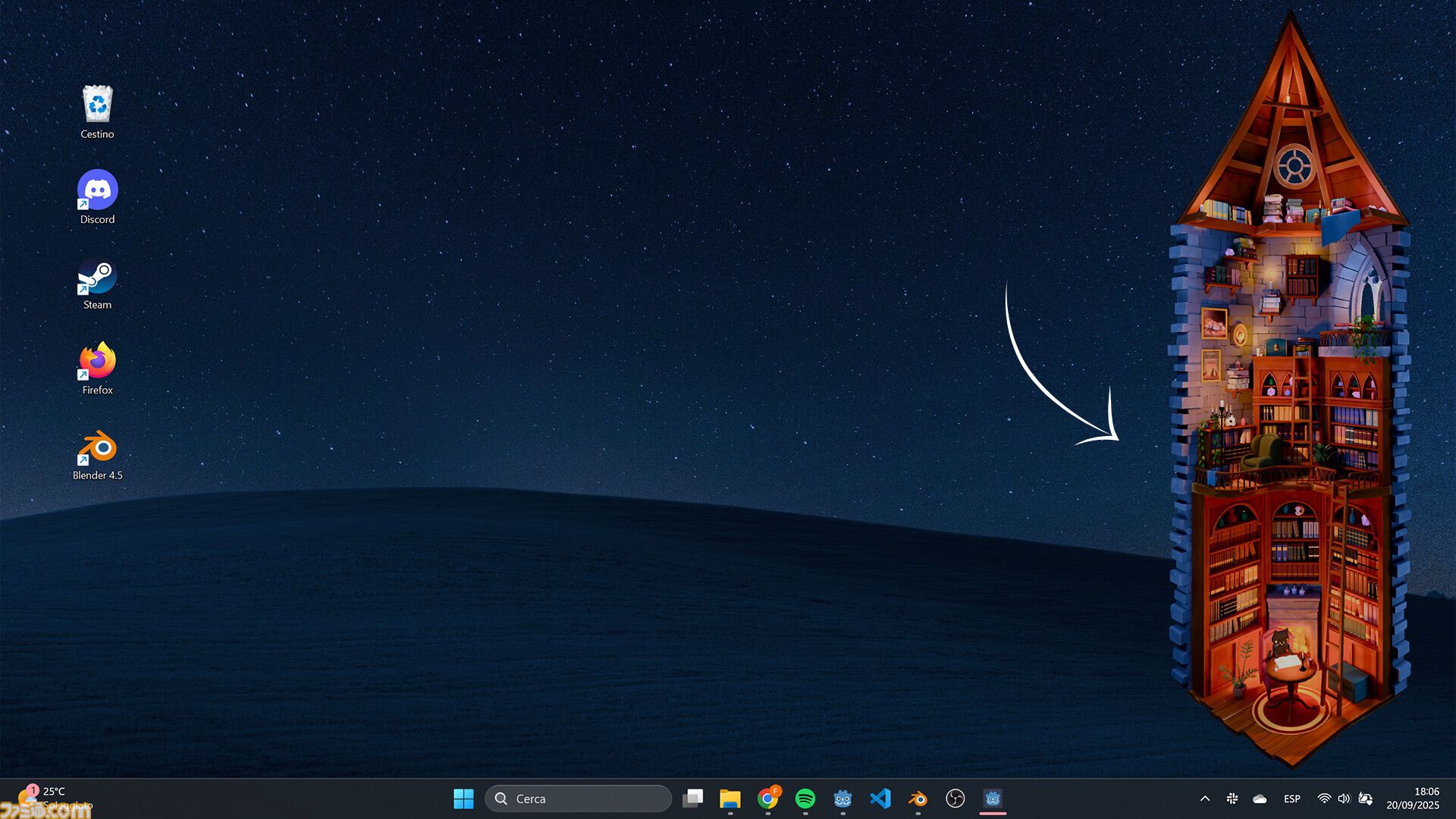1456x819 pixels.
Task: Click the Firefox desktop shortcut
Action: tap(97, 369)
